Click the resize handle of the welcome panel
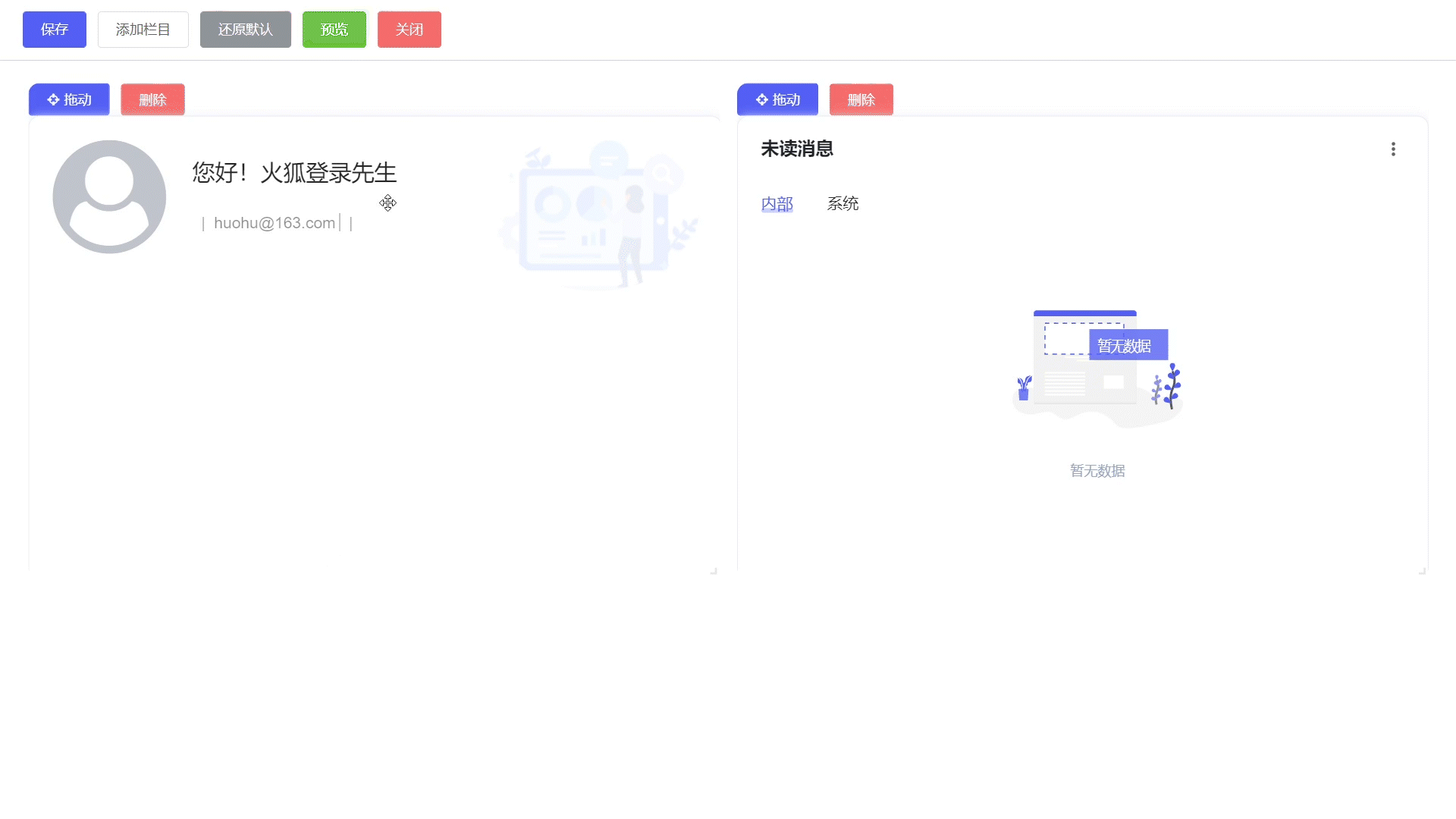The width and height of the screenshot is (1456, 819). coord(714,570)
